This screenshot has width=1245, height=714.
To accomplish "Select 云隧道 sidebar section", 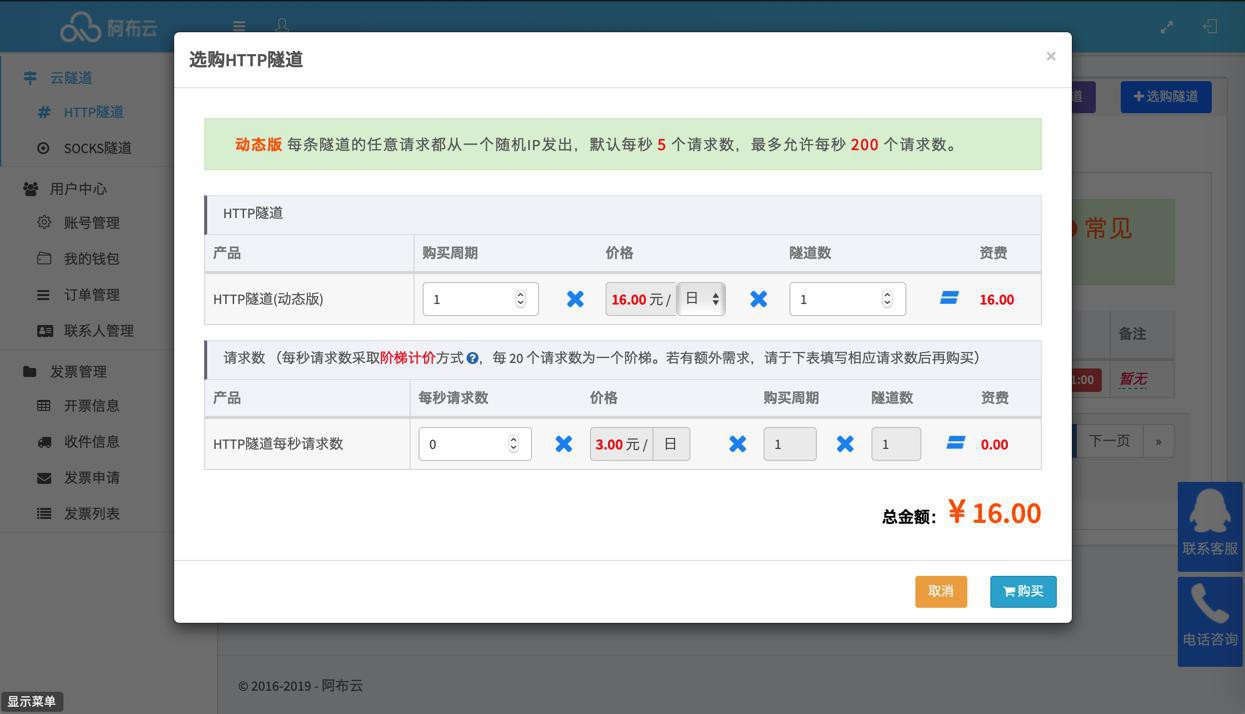I will (x=71, y=77).
